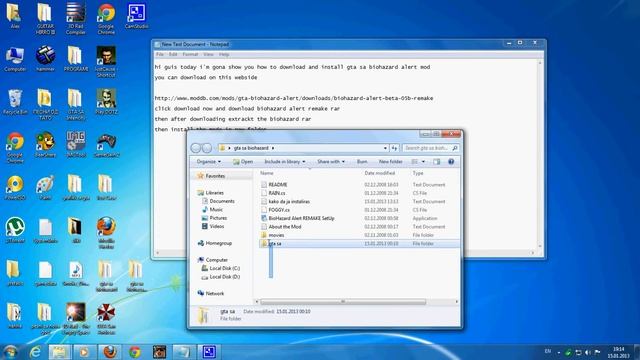Open the Include in library dropdown

pyautogui.click(x=284, y=162)
